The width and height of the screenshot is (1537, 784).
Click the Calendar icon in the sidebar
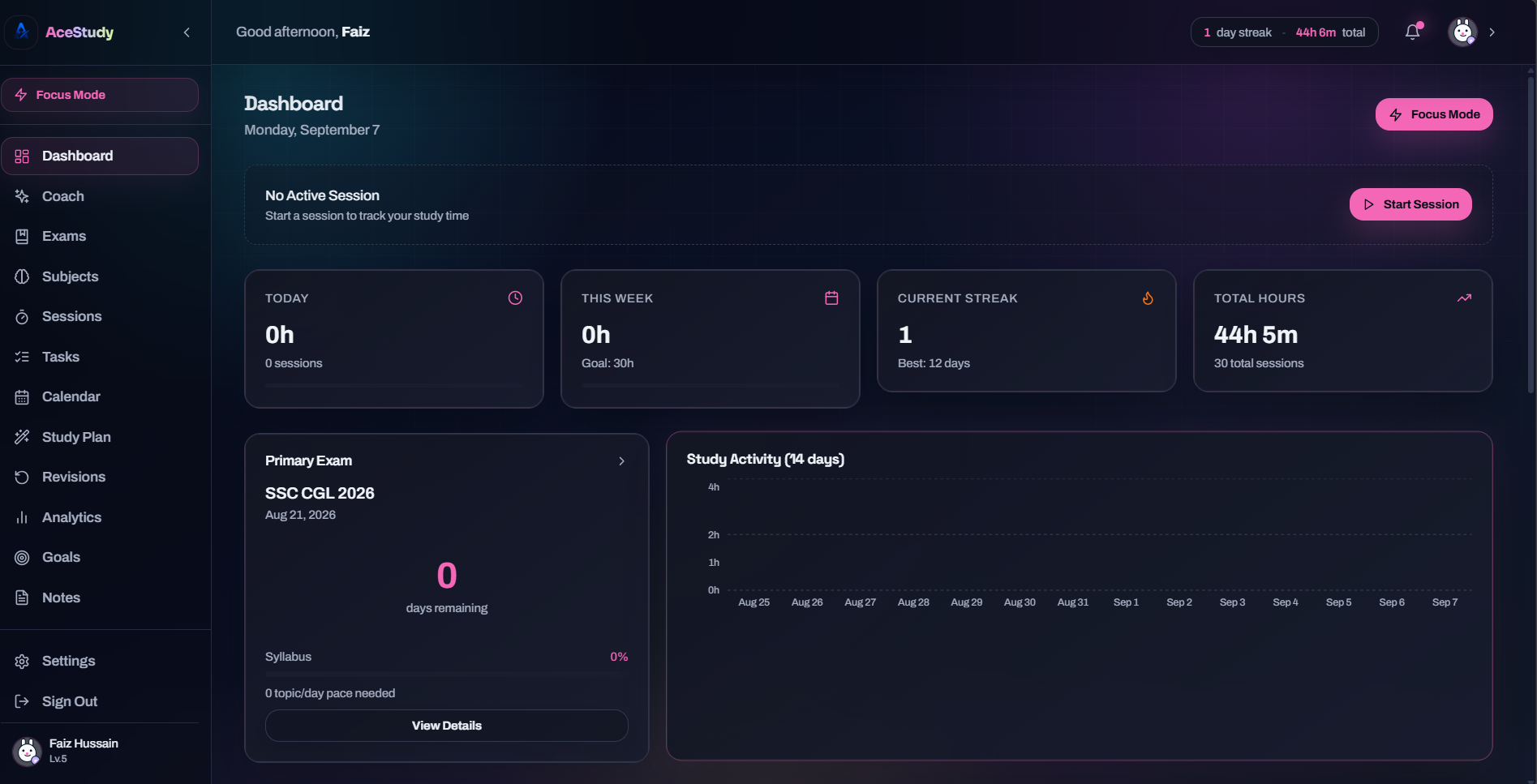pos(22,397)
